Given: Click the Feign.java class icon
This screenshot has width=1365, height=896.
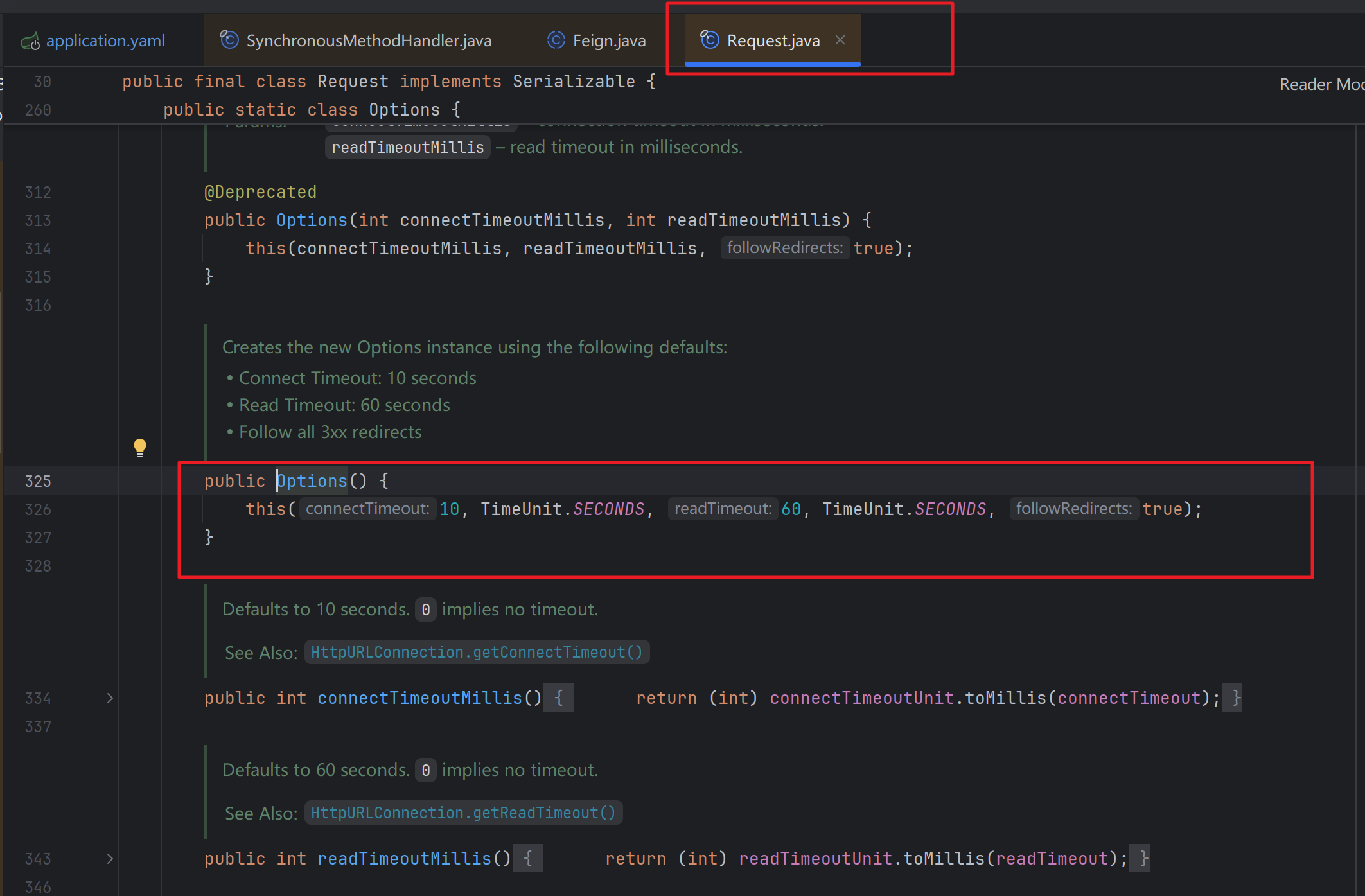Looking at the screenshot, I should coord(556,40).
